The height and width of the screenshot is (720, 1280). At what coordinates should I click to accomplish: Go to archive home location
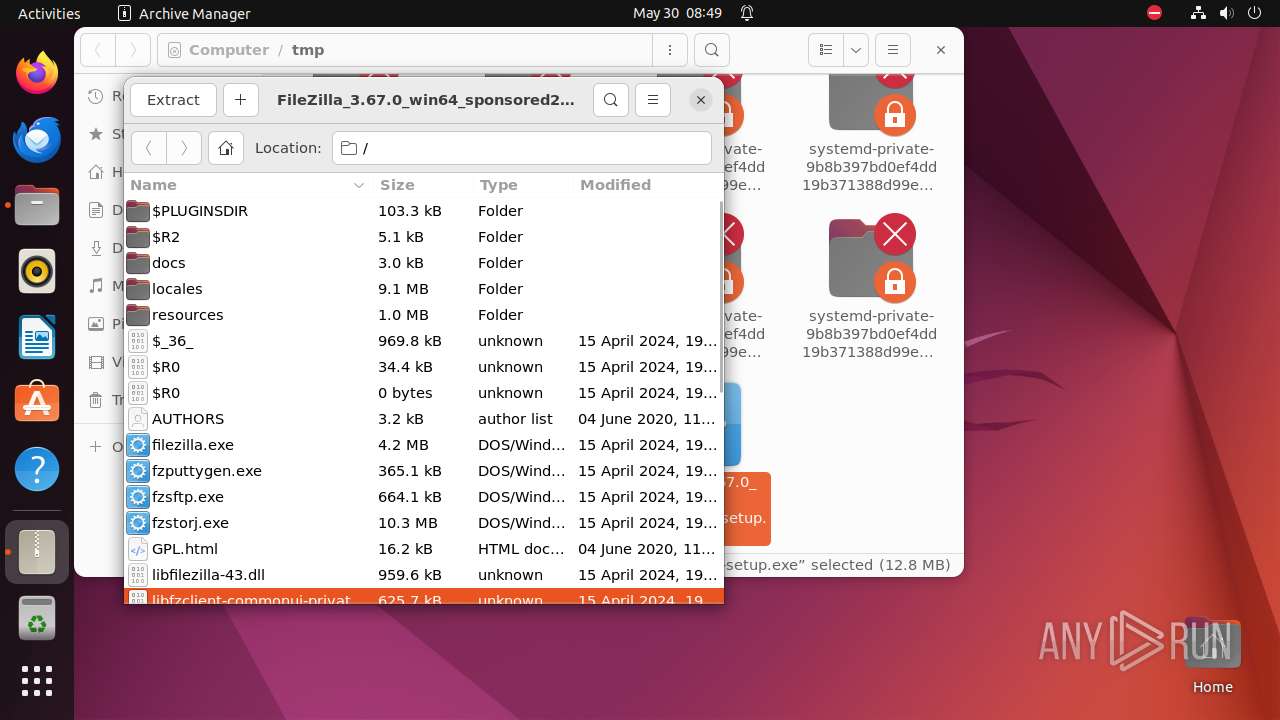point(226,148)
